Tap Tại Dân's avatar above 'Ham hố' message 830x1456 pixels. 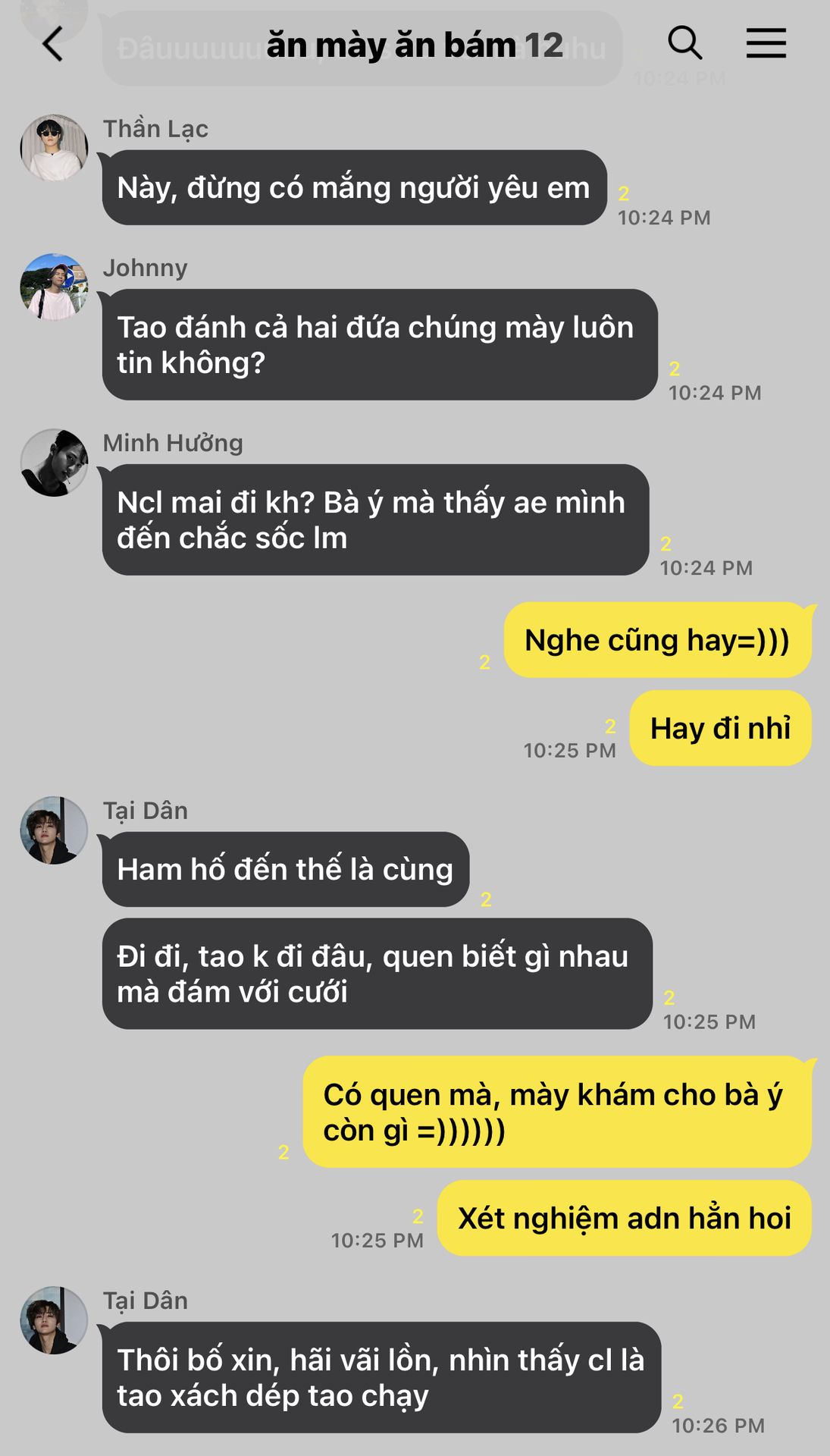(54, 830)
